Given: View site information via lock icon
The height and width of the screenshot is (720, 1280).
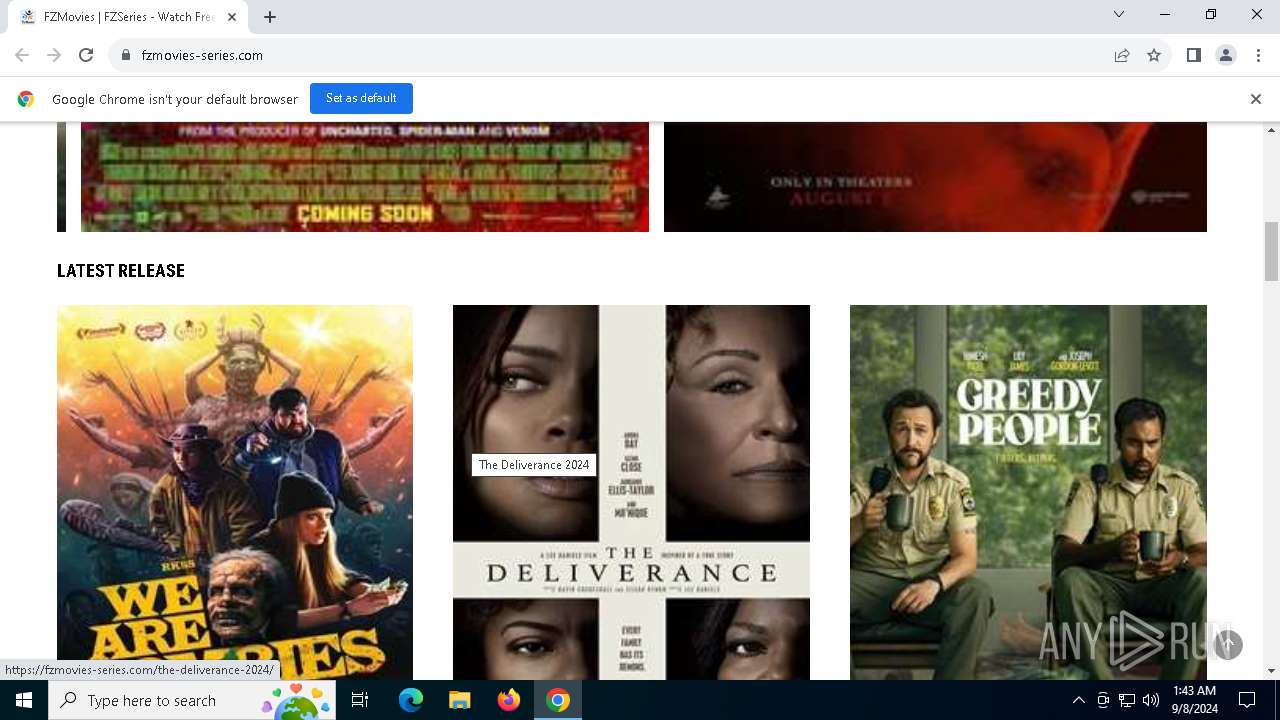Looking at the screenshot, I should [x=126, y=55].
